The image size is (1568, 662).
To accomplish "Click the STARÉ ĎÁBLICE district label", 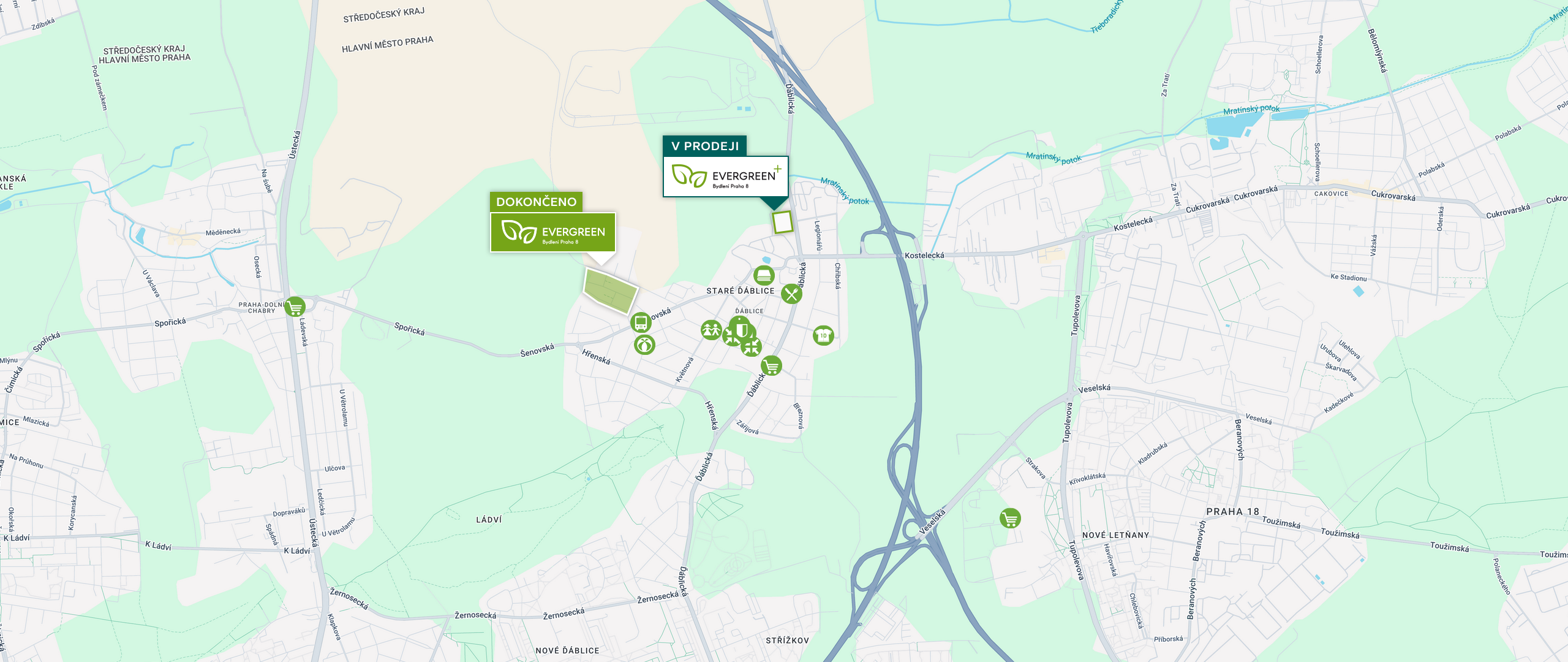I will 741,291.
